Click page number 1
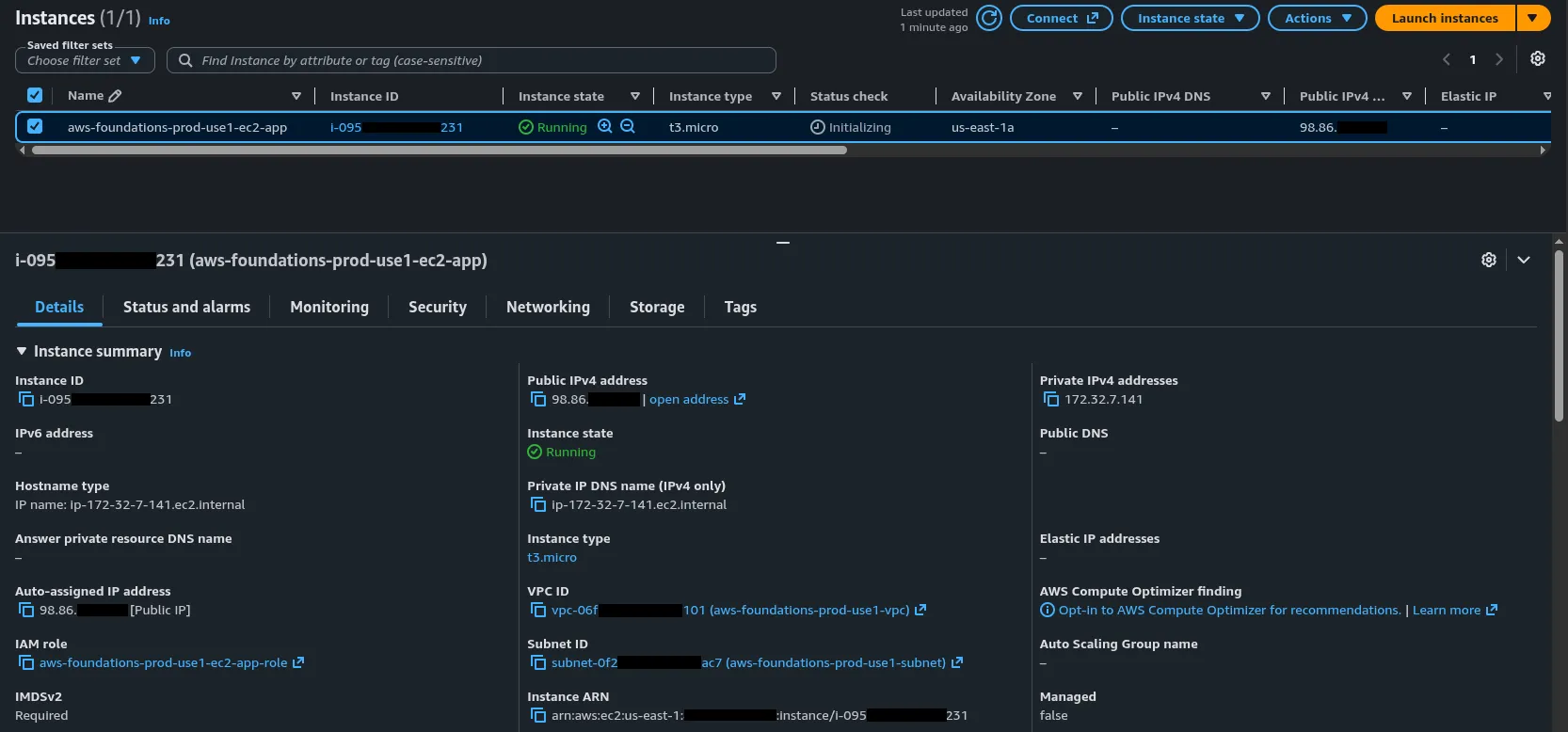The width and height of the screenshot is (1568, 732). (1473, 59)
